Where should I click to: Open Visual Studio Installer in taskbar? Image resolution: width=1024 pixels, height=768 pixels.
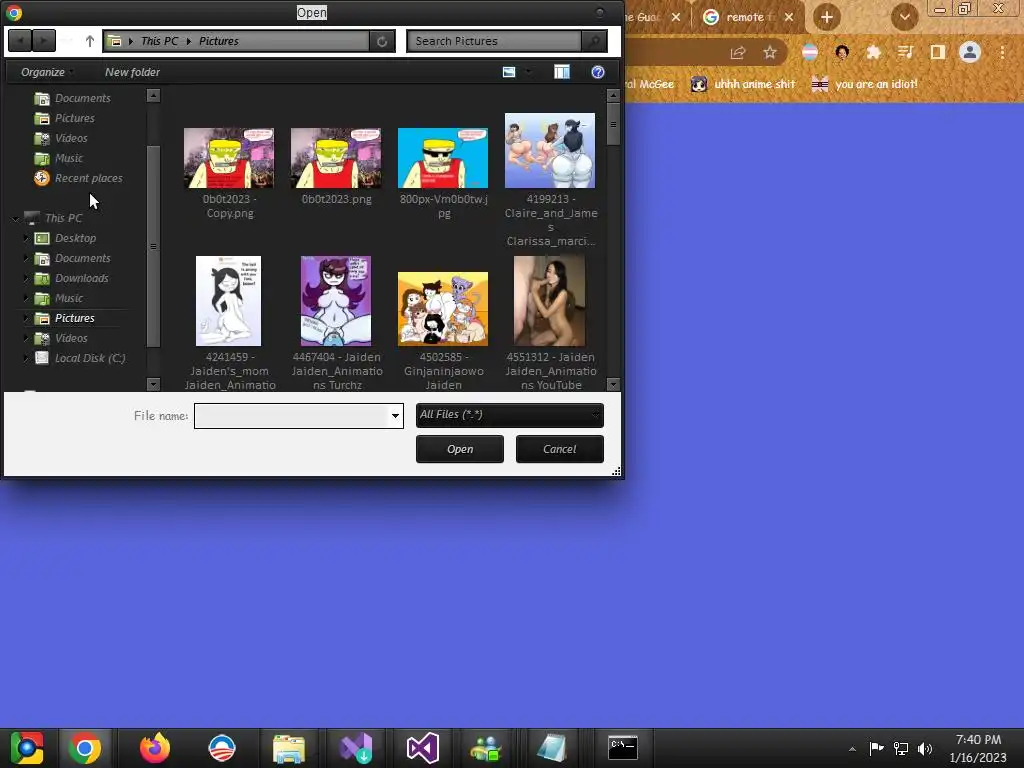pos(356,748)
